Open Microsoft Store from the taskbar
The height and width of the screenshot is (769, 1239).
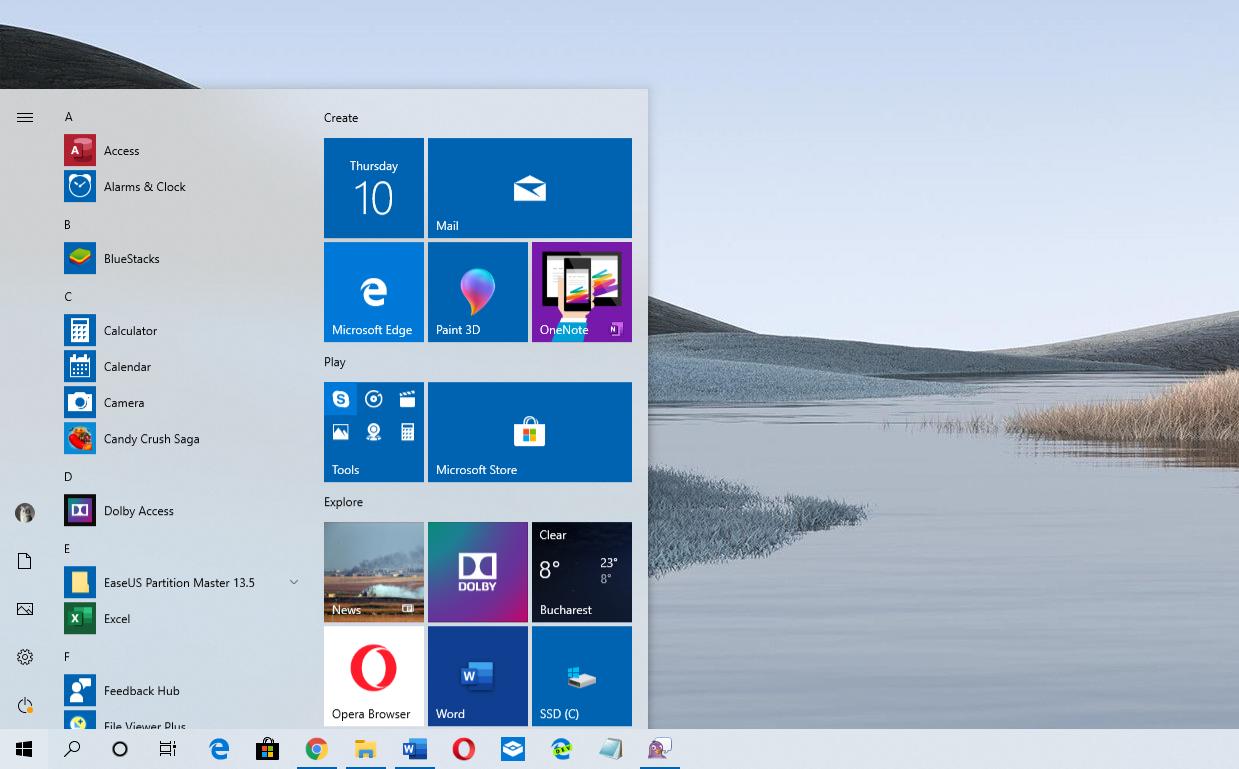pyautogui.click(x=267, y=749)
